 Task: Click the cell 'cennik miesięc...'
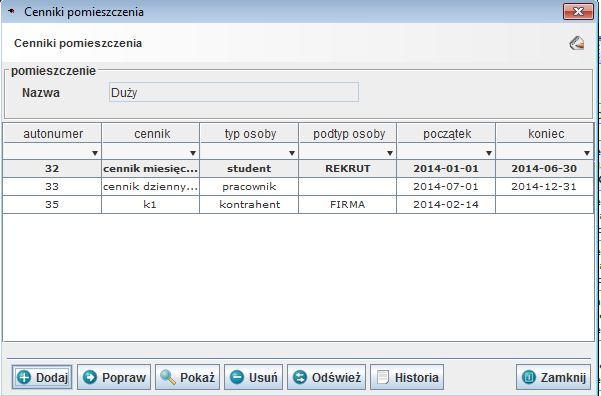click(x=151, y=168)
